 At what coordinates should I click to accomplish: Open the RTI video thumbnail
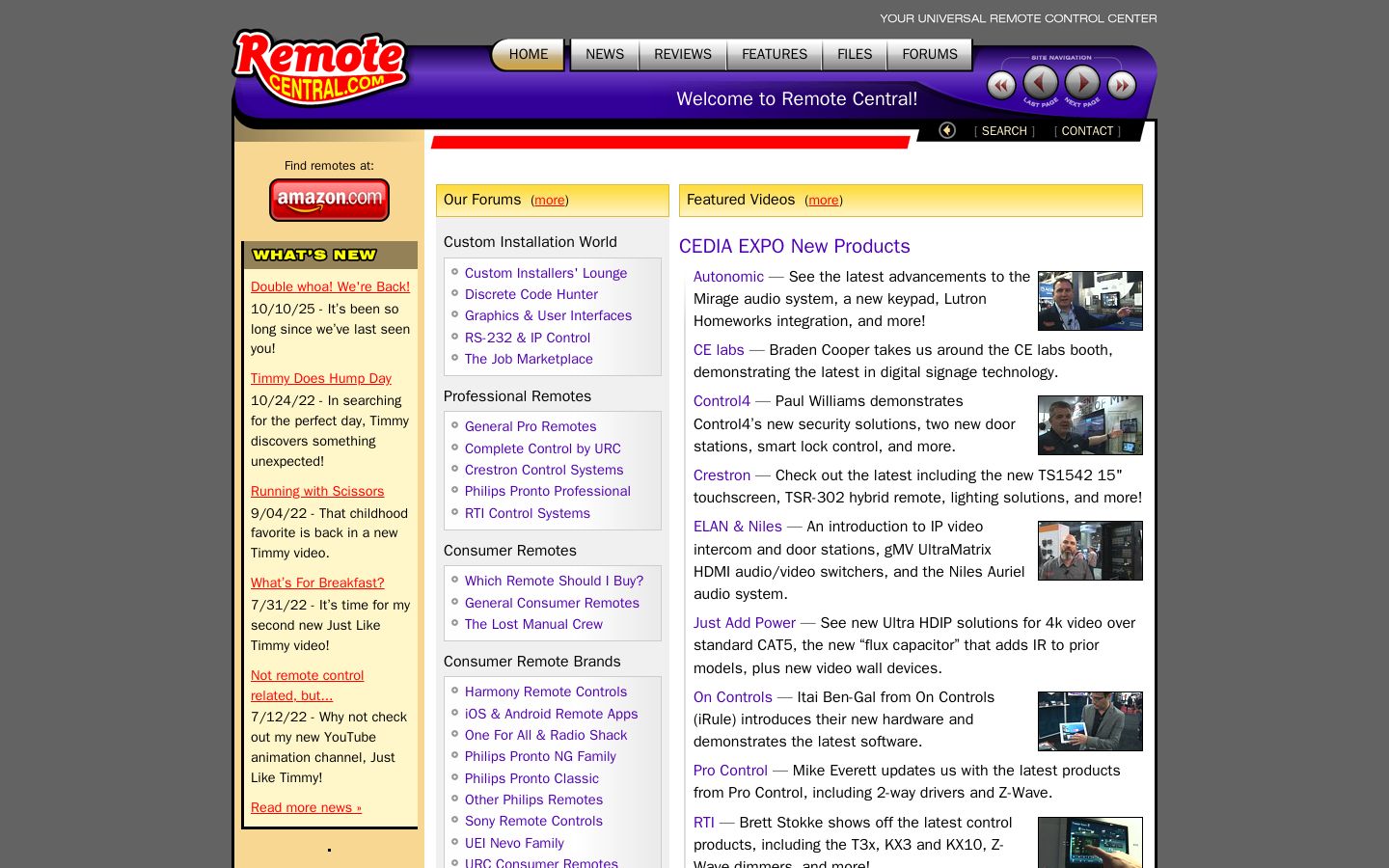pos(1090,842)
